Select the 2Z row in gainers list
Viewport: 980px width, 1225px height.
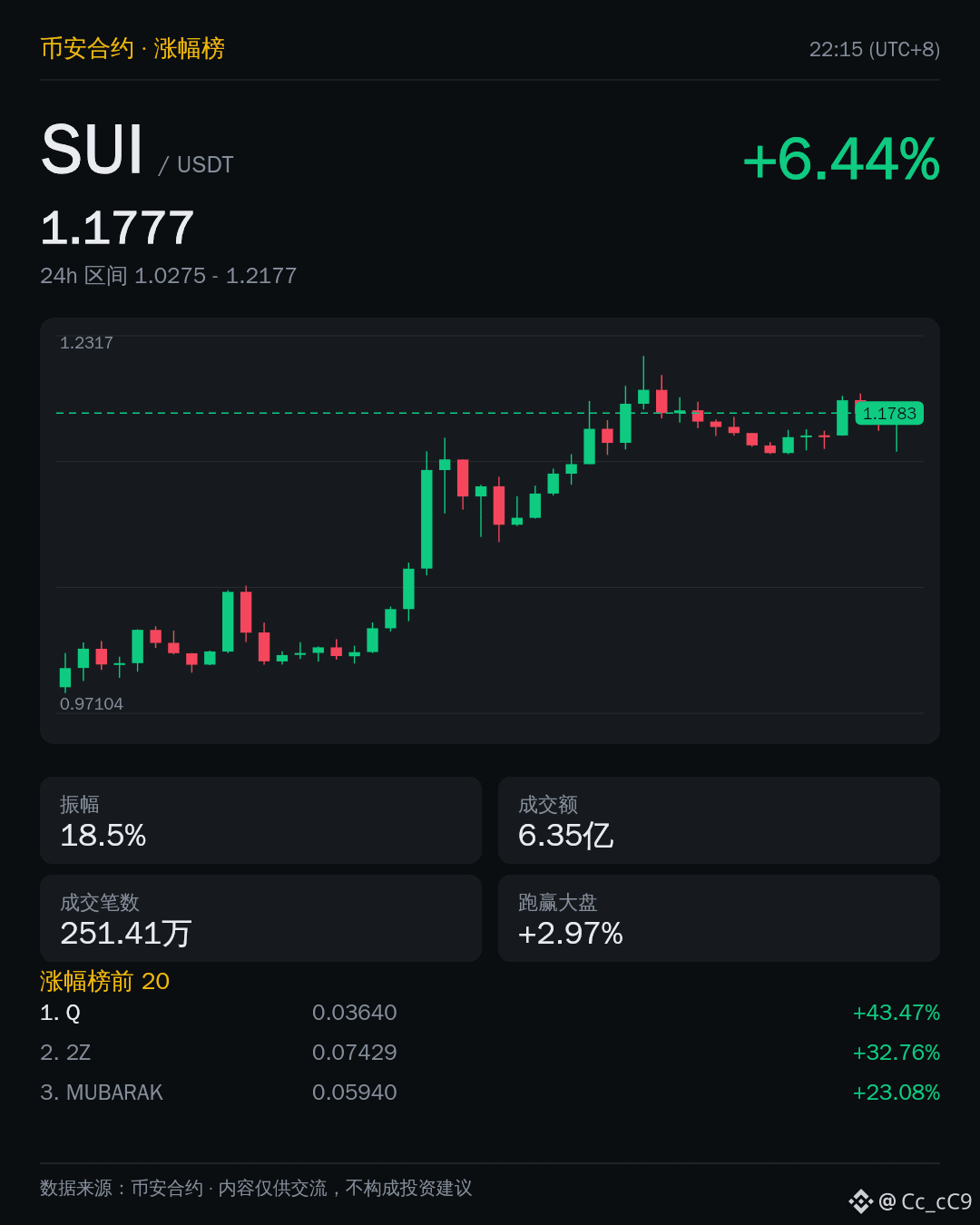tap(490, 1053)
